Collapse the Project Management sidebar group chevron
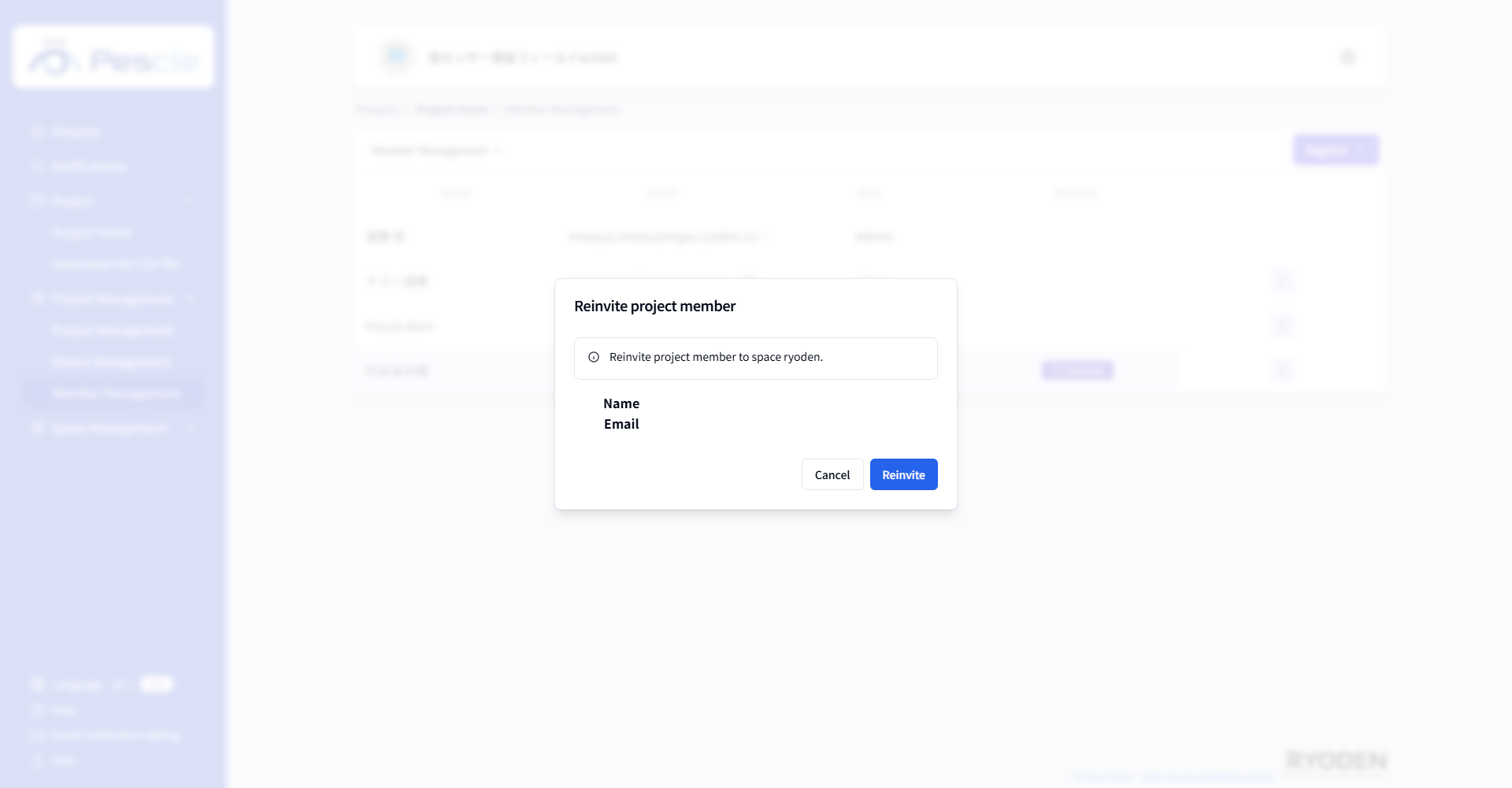This screenshot has height=788, width=1512. (191, 299)
